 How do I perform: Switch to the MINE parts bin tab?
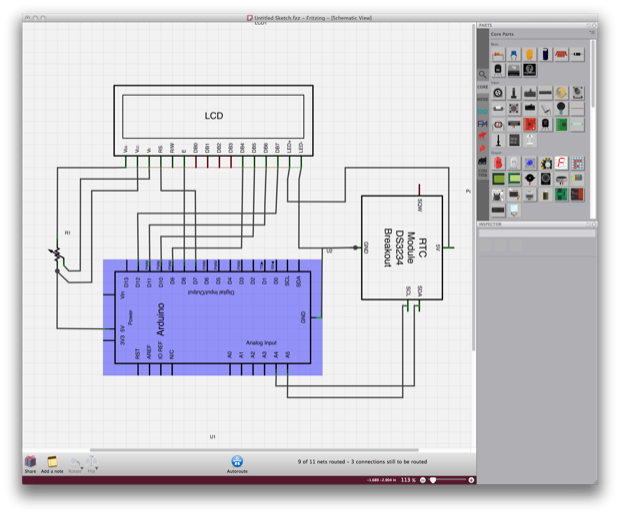point(482,99)
